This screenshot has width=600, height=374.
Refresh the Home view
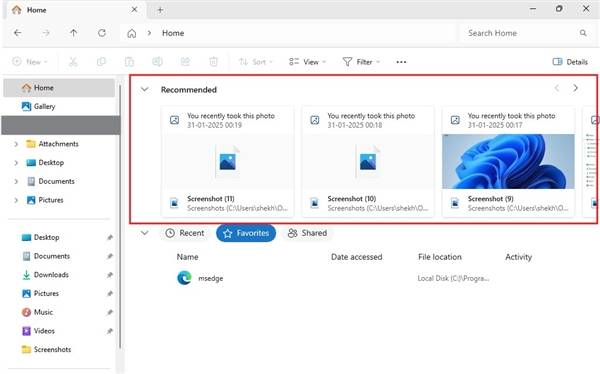pos(102,33)
